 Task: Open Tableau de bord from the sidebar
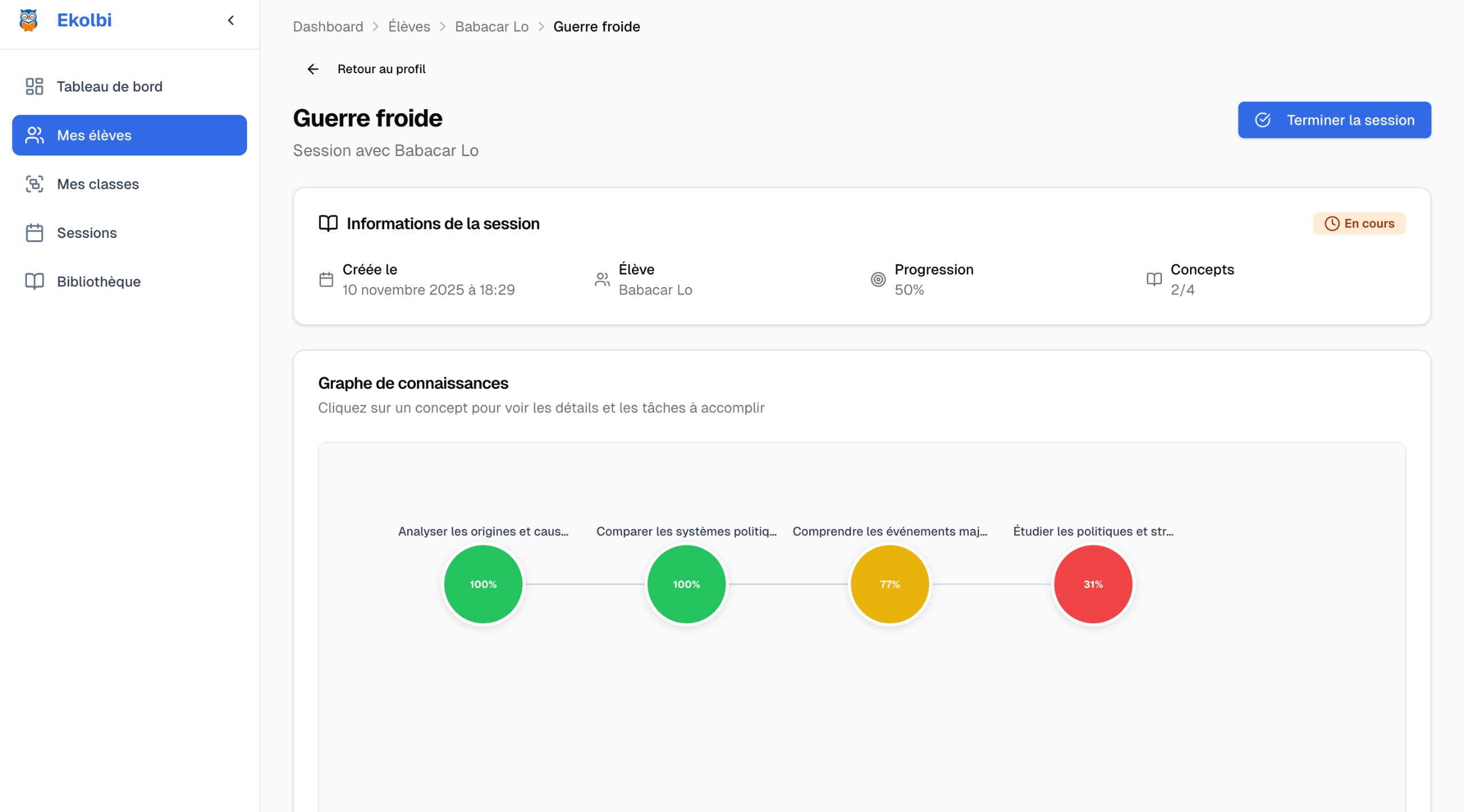(x=109, y=86)
